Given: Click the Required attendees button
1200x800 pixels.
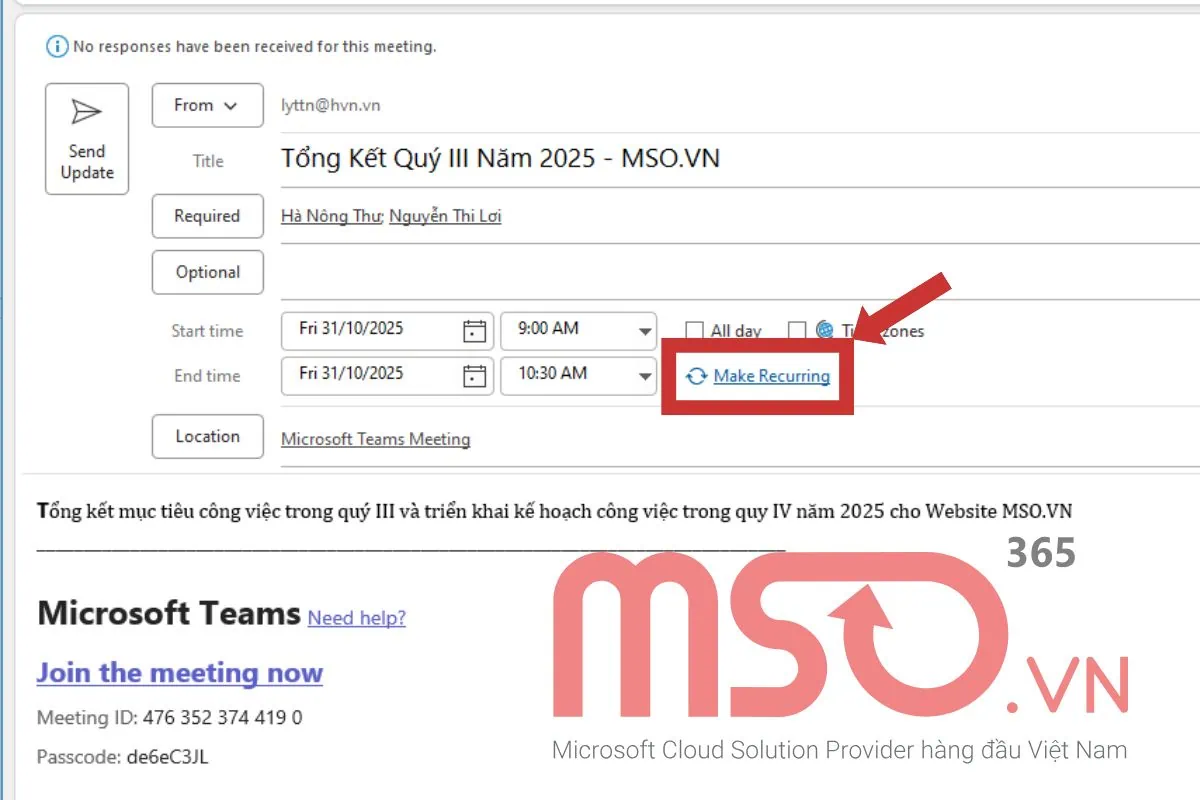Looking at the screenshot, I should (207, 216).
